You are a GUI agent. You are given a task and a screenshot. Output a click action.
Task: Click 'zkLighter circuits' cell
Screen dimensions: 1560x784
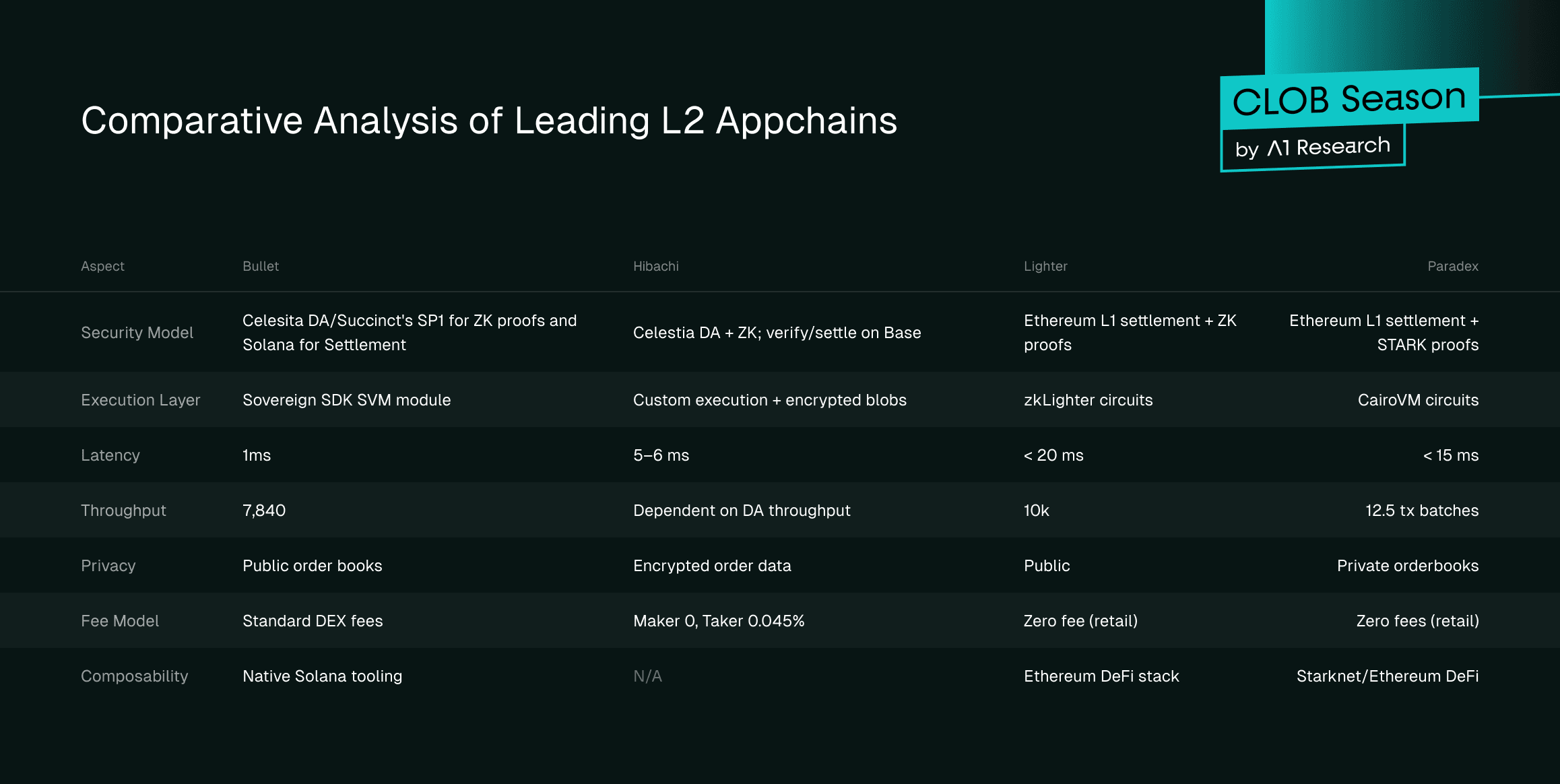[x=1088, y=400]
